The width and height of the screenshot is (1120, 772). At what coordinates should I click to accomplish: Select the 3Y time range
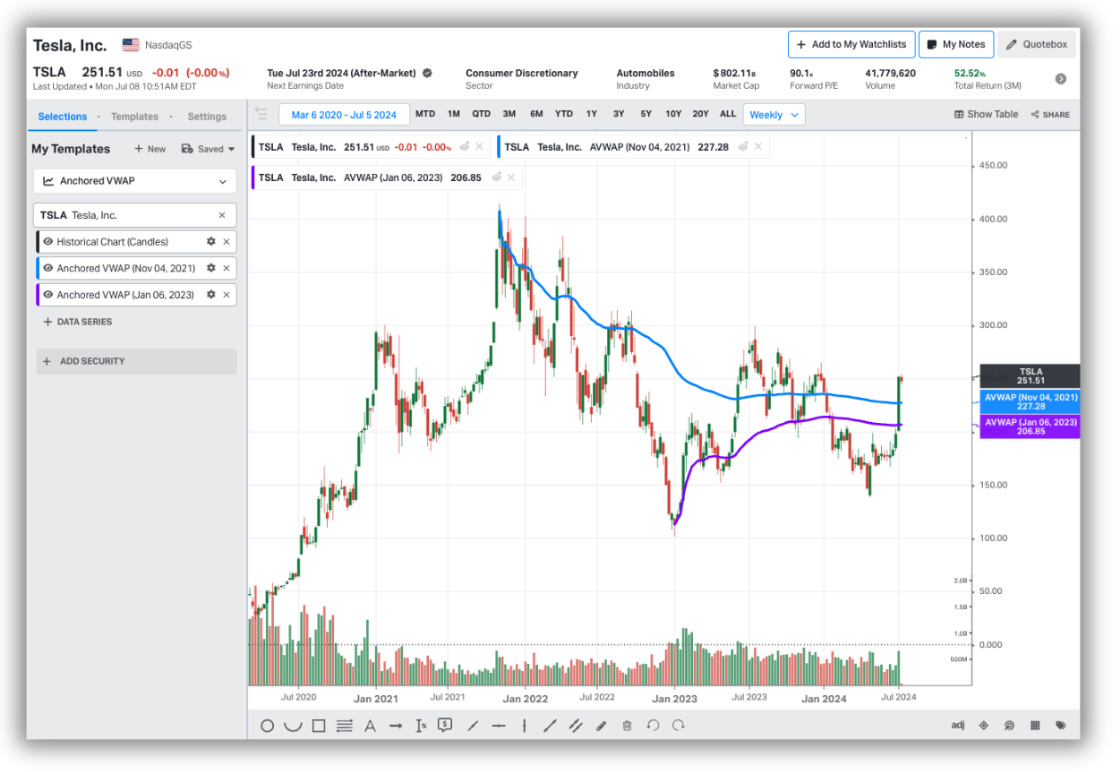tap(619, 114)
